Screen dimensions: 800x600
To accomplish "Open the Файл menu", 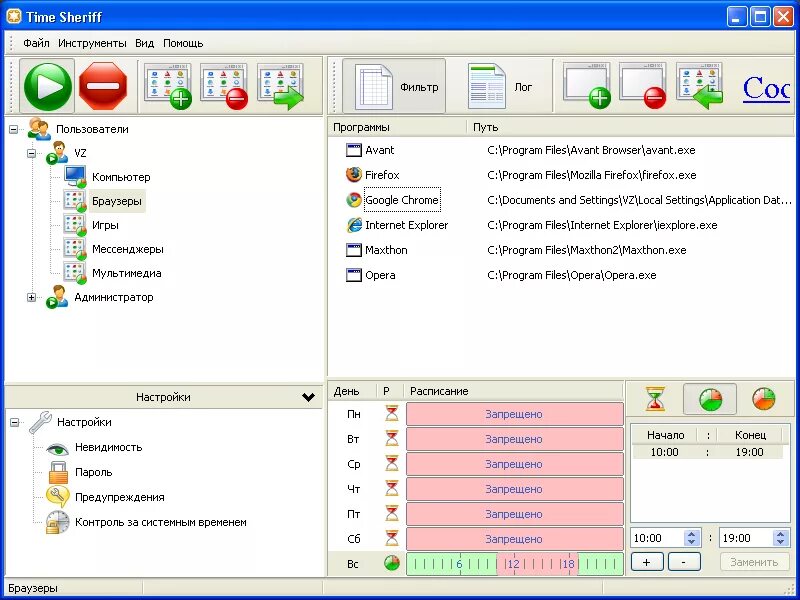I will 36,43.
